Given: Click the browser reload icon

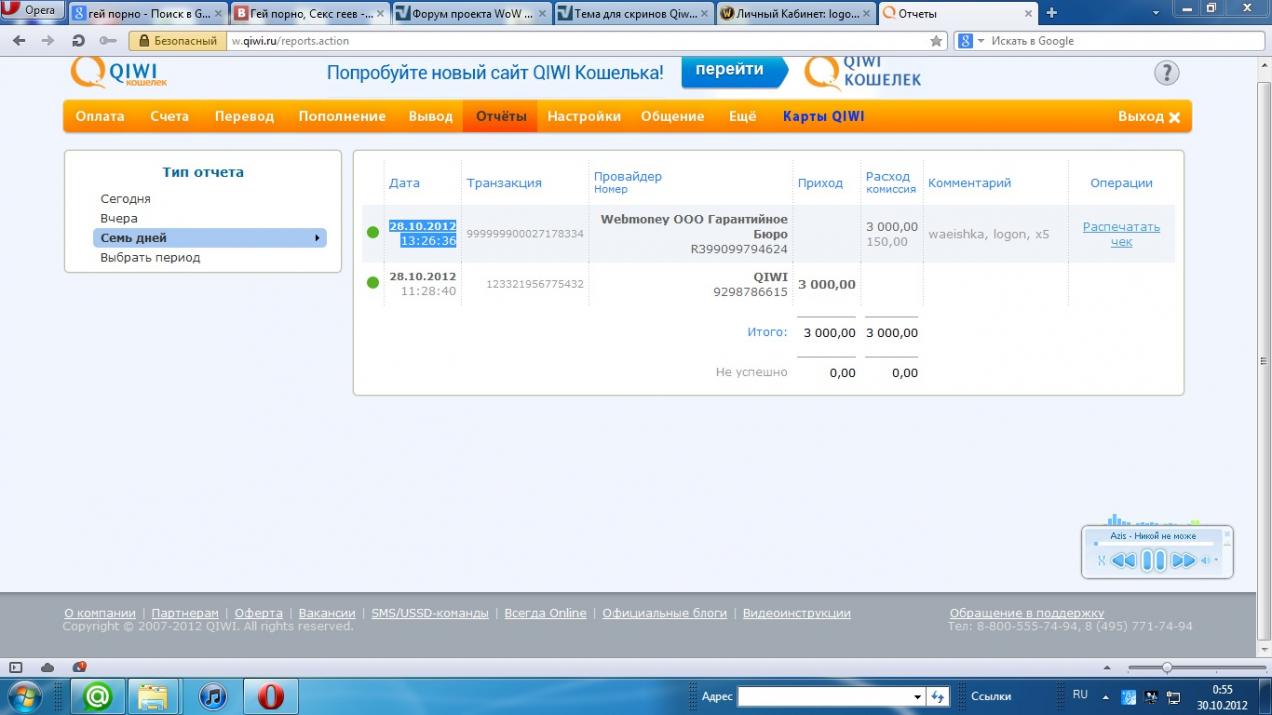Looking at the screenshot, I should click(78, 41).
